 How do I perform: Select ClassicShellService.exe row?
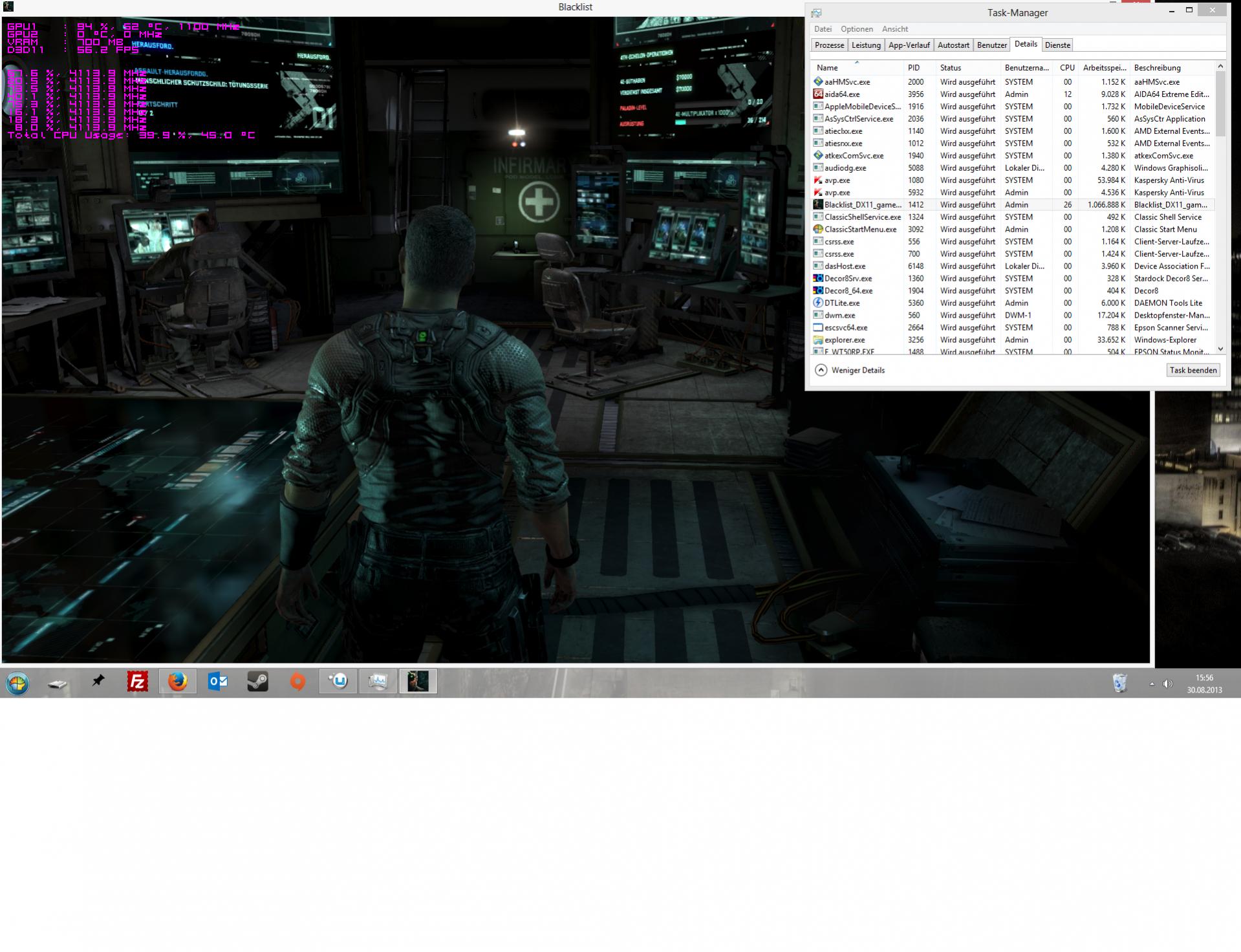[1013, 217]
